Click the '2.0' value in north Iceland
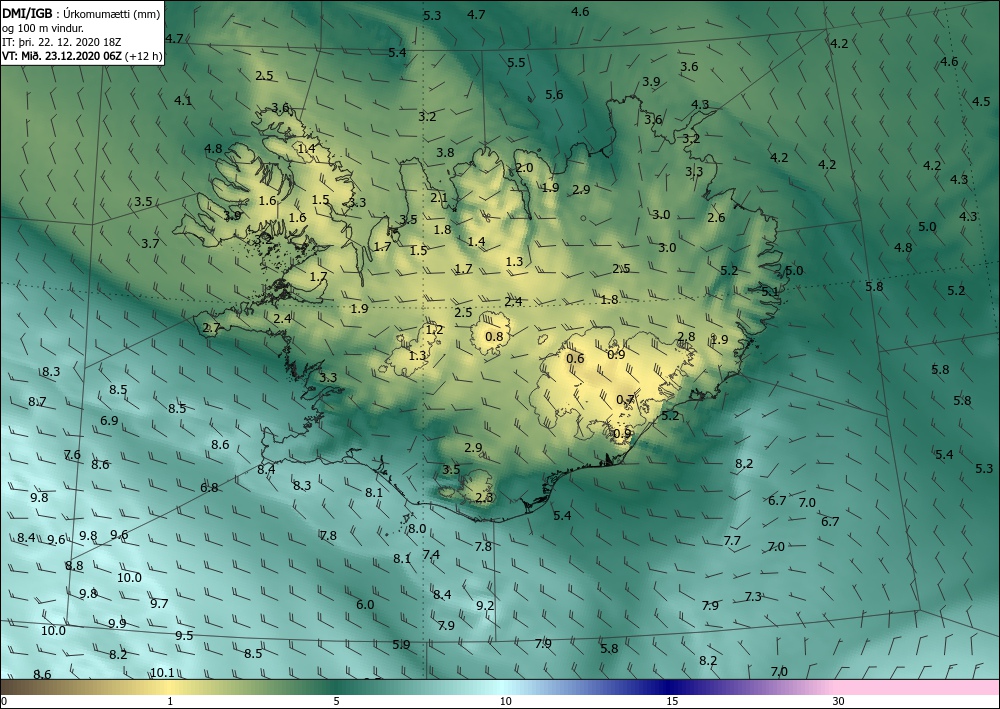Screen dimensions: 1000x709 pos(524,168)
